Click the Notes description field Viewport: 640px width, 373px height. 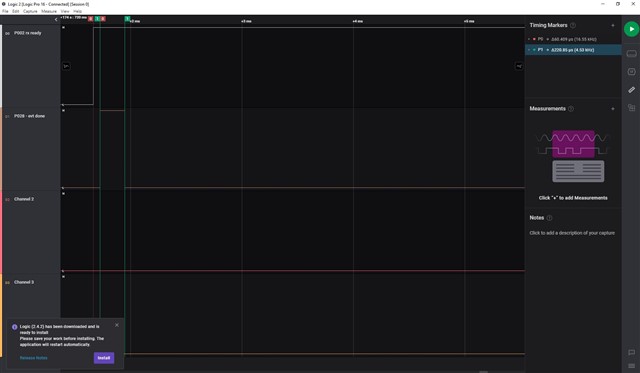pos(572,233)
